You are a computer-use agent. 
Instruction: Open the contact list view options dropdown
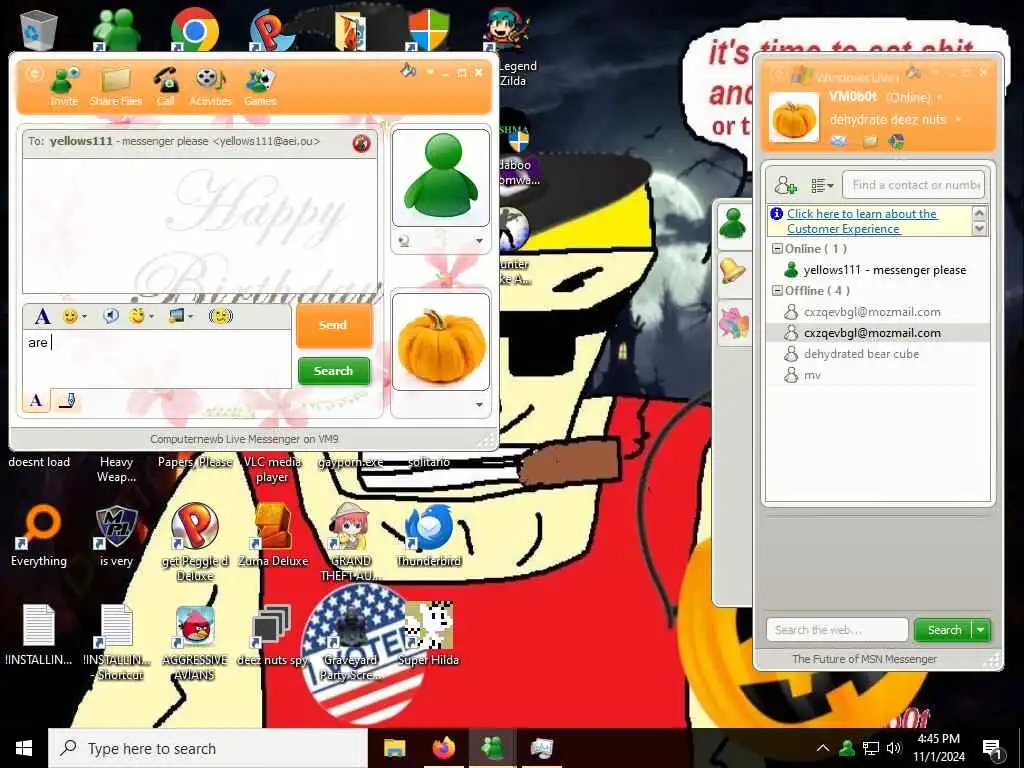(x=822, y=186)
